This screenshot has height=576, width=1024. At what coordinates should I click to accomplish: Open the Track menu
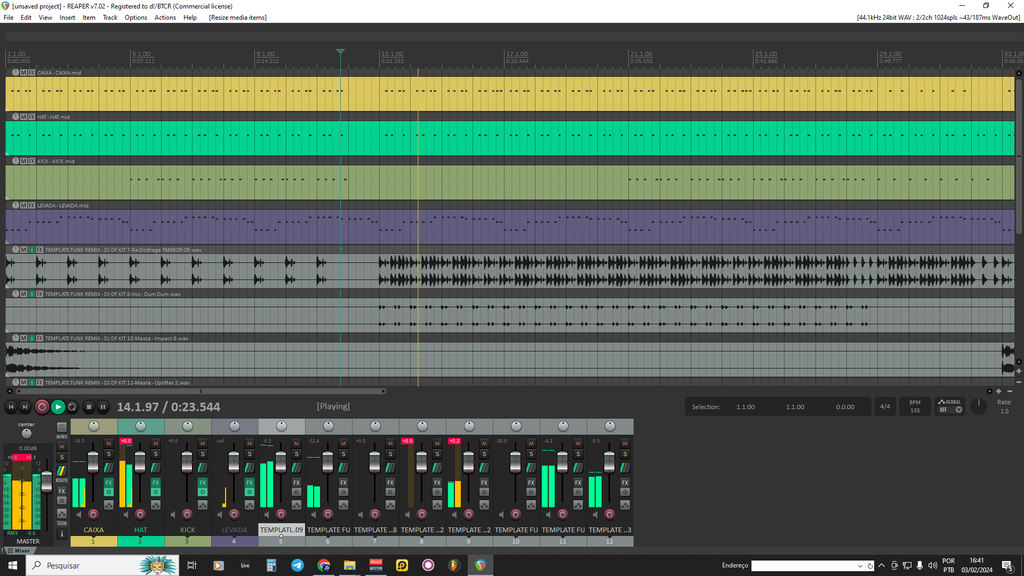pyautogui.click(x=110, y=18)
